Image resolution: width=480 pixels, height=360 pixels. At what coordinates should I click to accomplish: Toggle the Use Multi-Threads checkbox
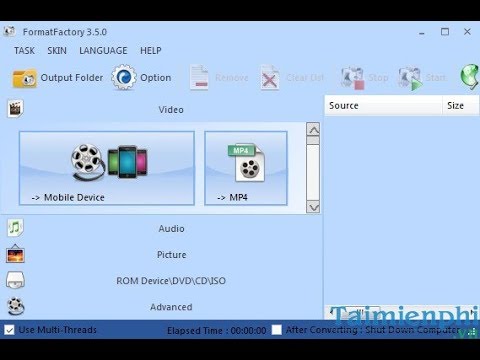9,330
